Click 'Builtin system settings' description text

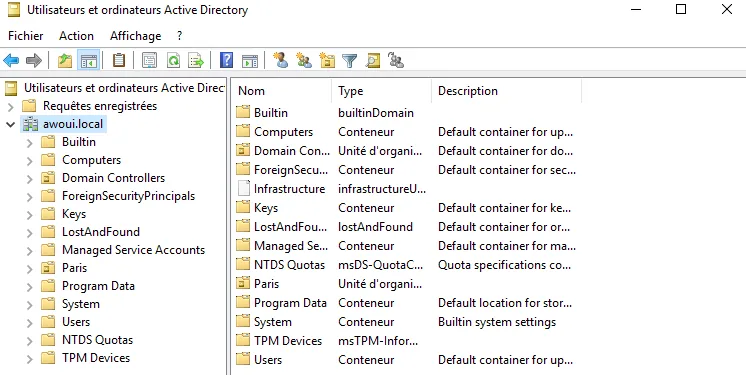[497, 322]
